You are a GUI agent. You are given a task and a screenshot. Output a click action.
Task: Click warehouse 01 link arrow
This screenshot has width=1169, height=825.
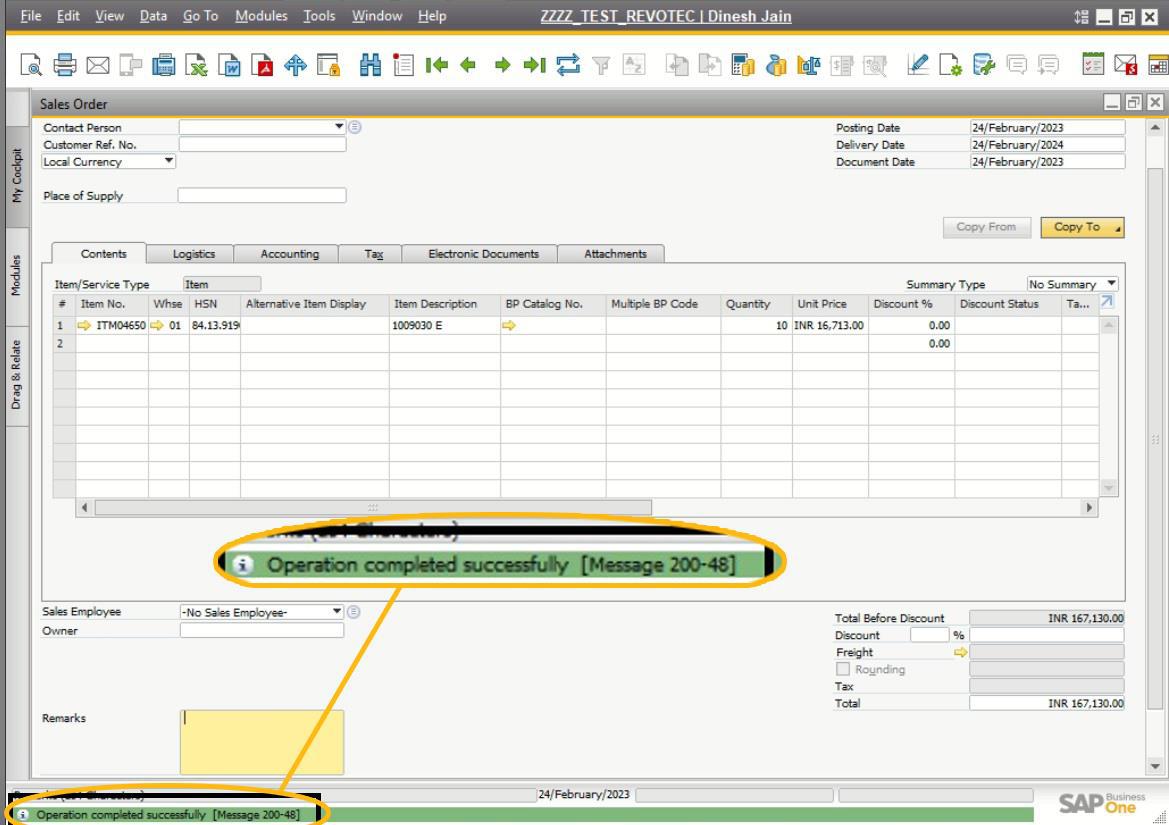(157, 325)
